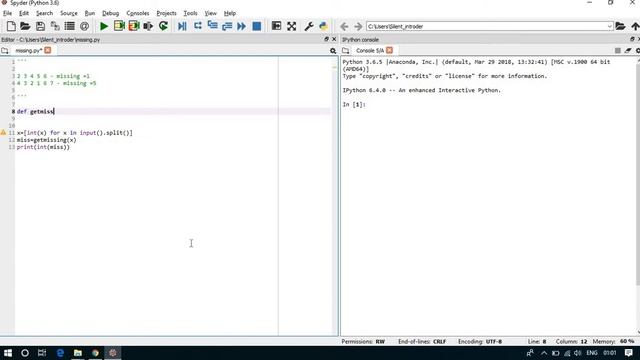Open the View menu

(x=211, y=13)
